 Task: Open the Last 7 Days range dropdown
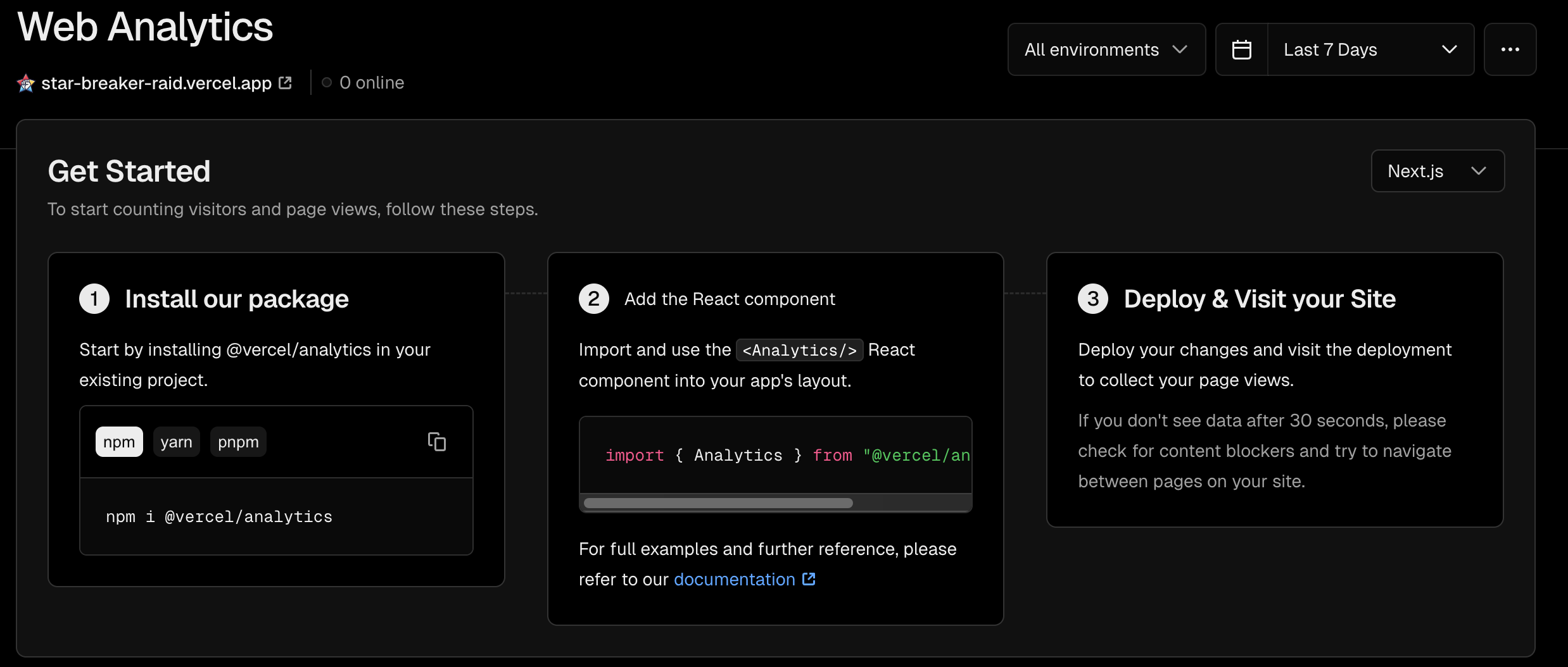point(1370,49)
